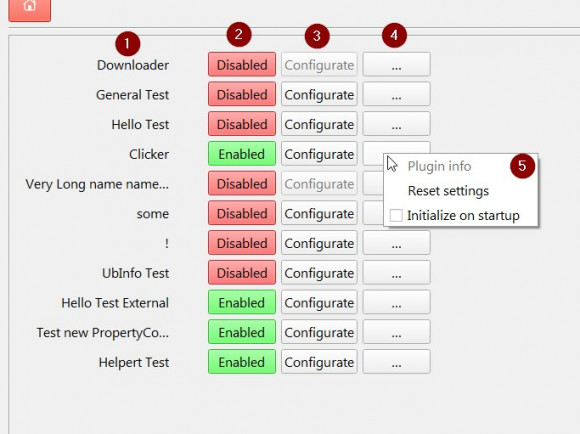Toggle Downloader plugin Disabled button
Viewport: 580px width, 434px height.
pyautogui.click(x=242, y=65)
